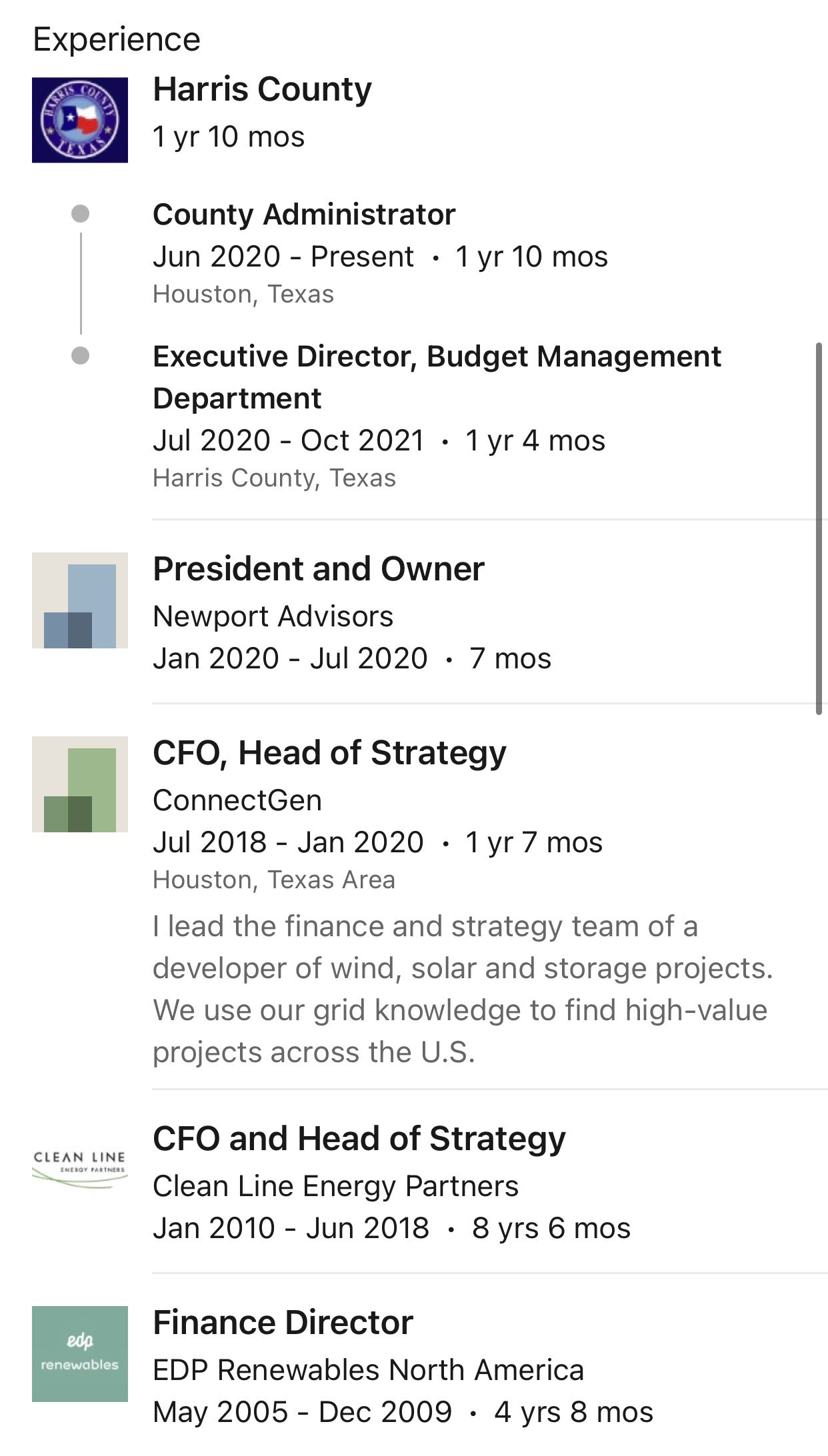Open the County Administrator position
The height and width of the screenshot is (1456, 828).
pyautogui.click(x=304, y=215)
